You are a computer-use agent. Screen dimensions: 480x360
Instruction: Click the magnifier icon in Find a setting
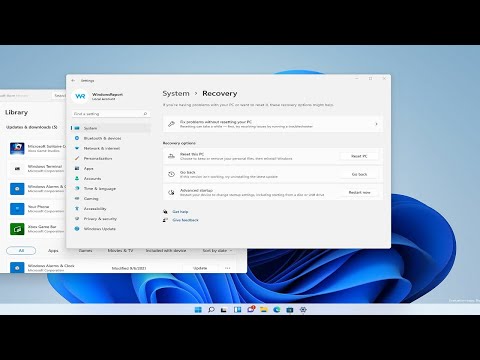tap(145, 114)
